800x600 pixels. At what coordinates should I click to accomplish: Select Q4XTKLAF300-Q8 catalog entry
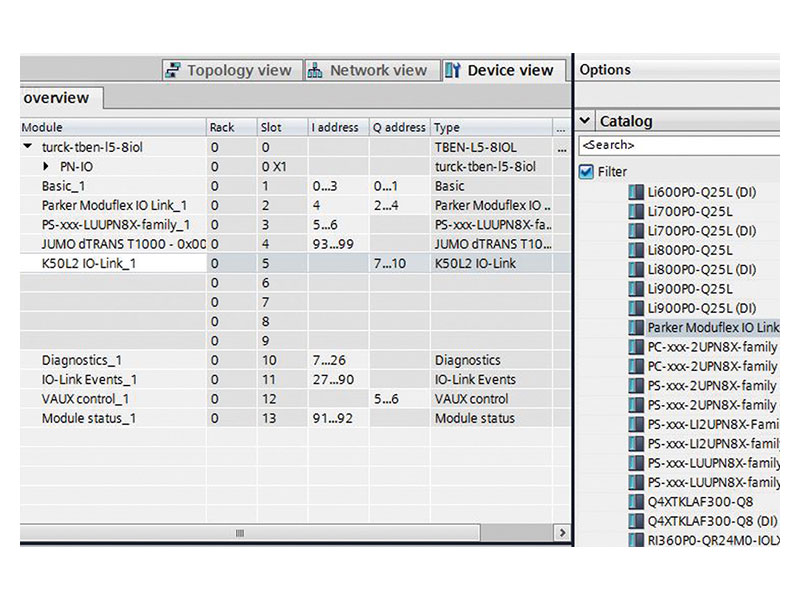(x=700, y=502)
